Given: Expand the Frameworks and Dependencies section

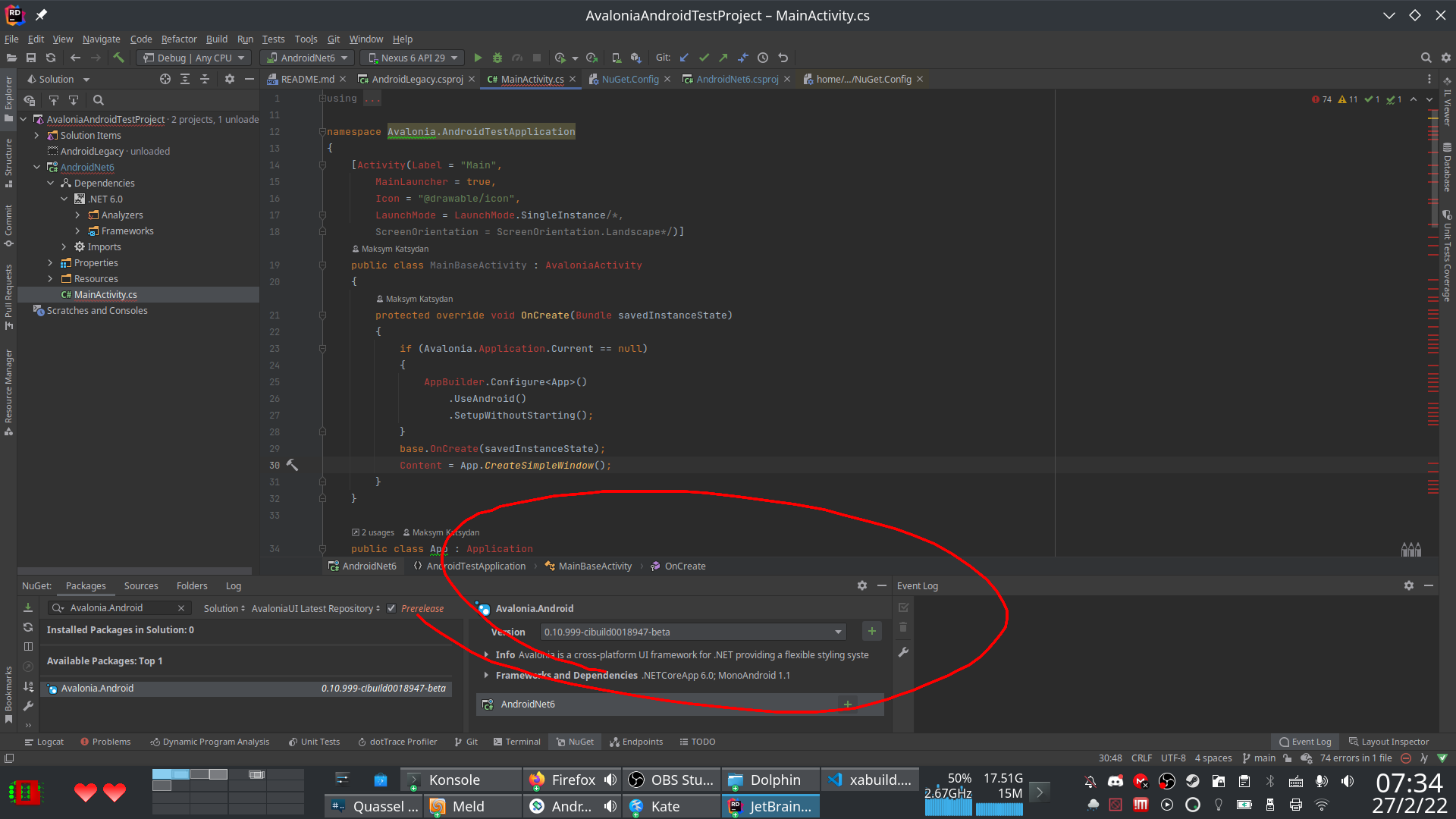Looking at the screenshot, I should (486, 675).
